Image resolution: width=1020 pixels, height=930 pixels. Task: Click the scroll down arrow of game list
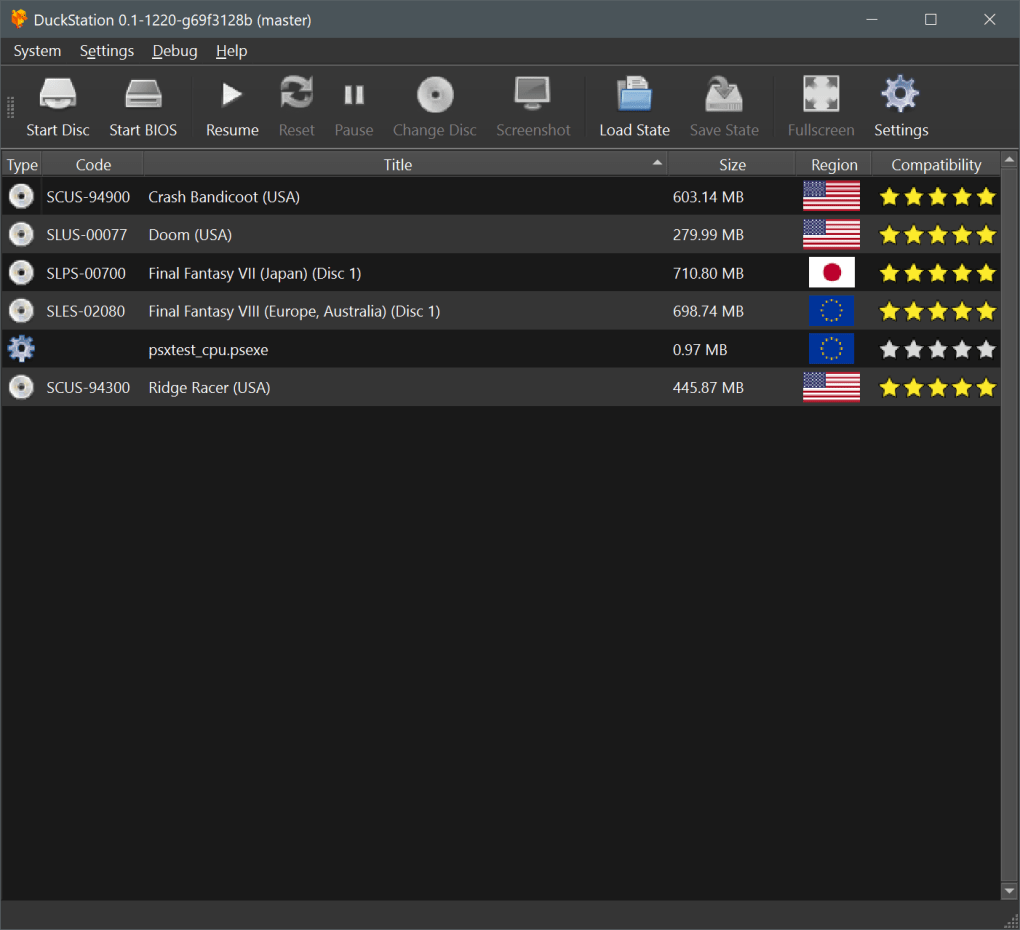point(1009,890)
